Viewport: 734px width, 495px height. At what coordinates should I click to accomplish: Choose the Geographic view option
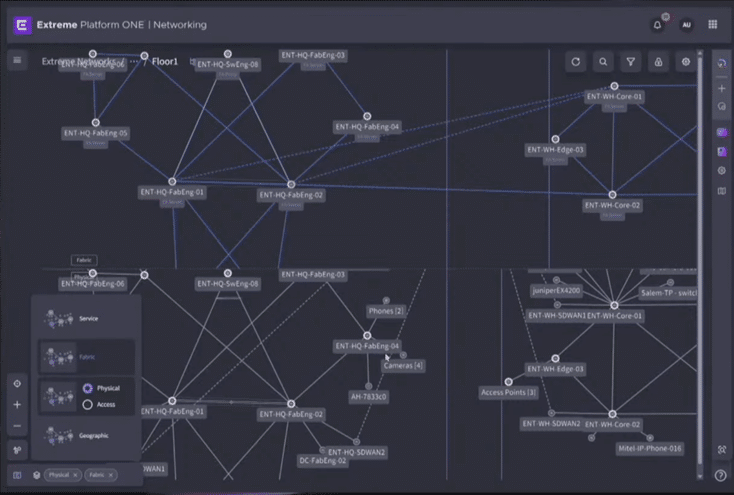point(87,436)
